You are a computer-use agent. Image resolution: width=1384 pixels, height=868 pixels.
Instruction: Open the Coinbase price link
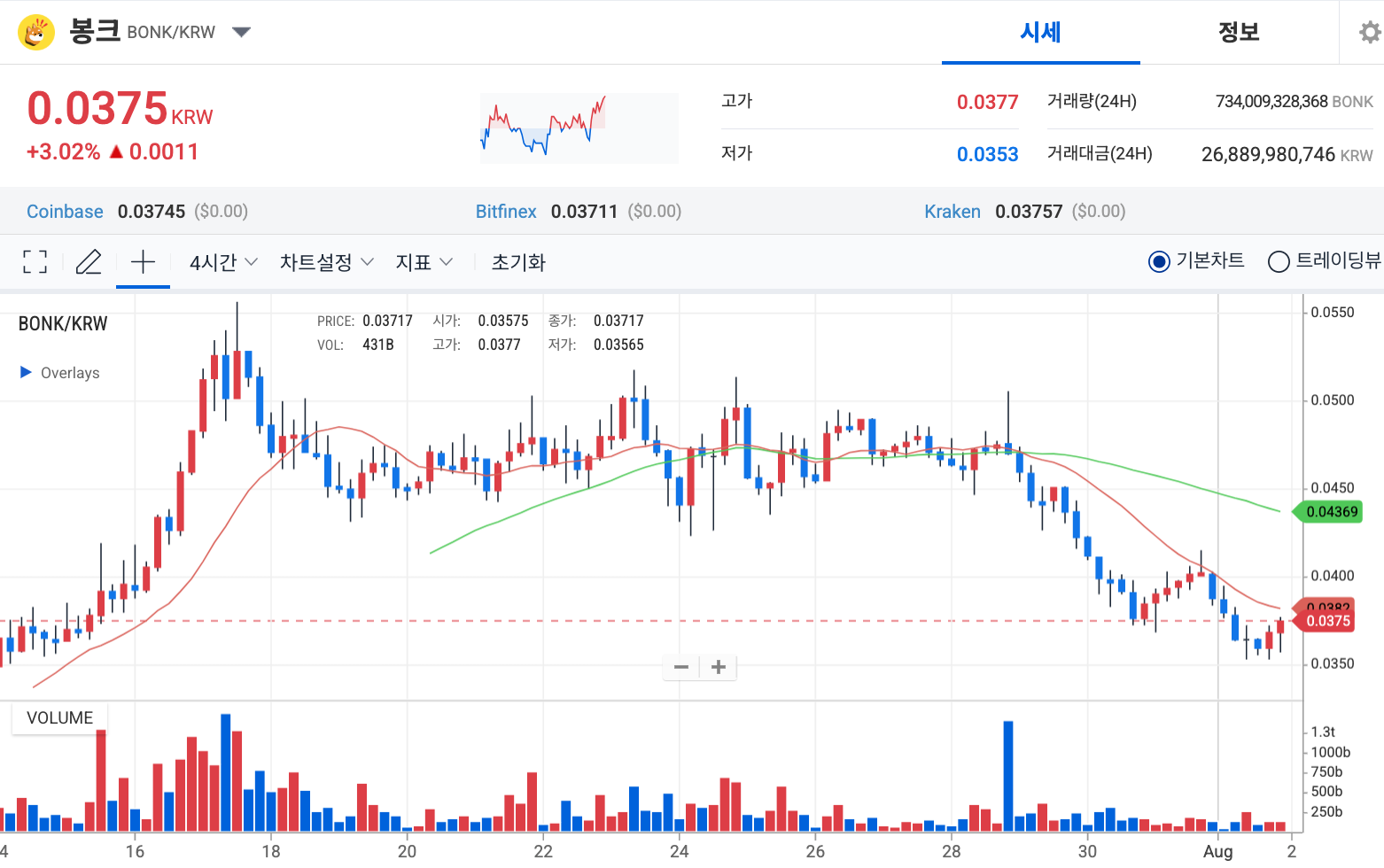(65, 212)
